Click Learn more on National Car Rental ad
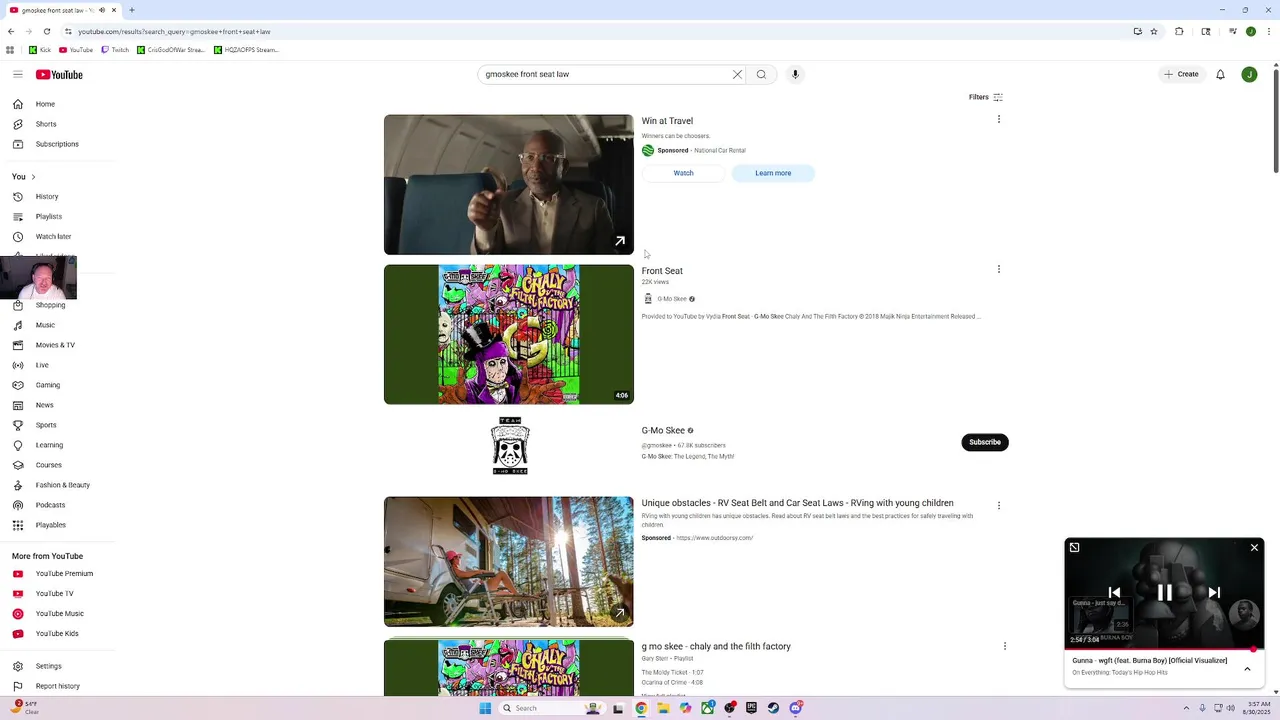Screen dimensions: 1280x720 coord(773,173)
